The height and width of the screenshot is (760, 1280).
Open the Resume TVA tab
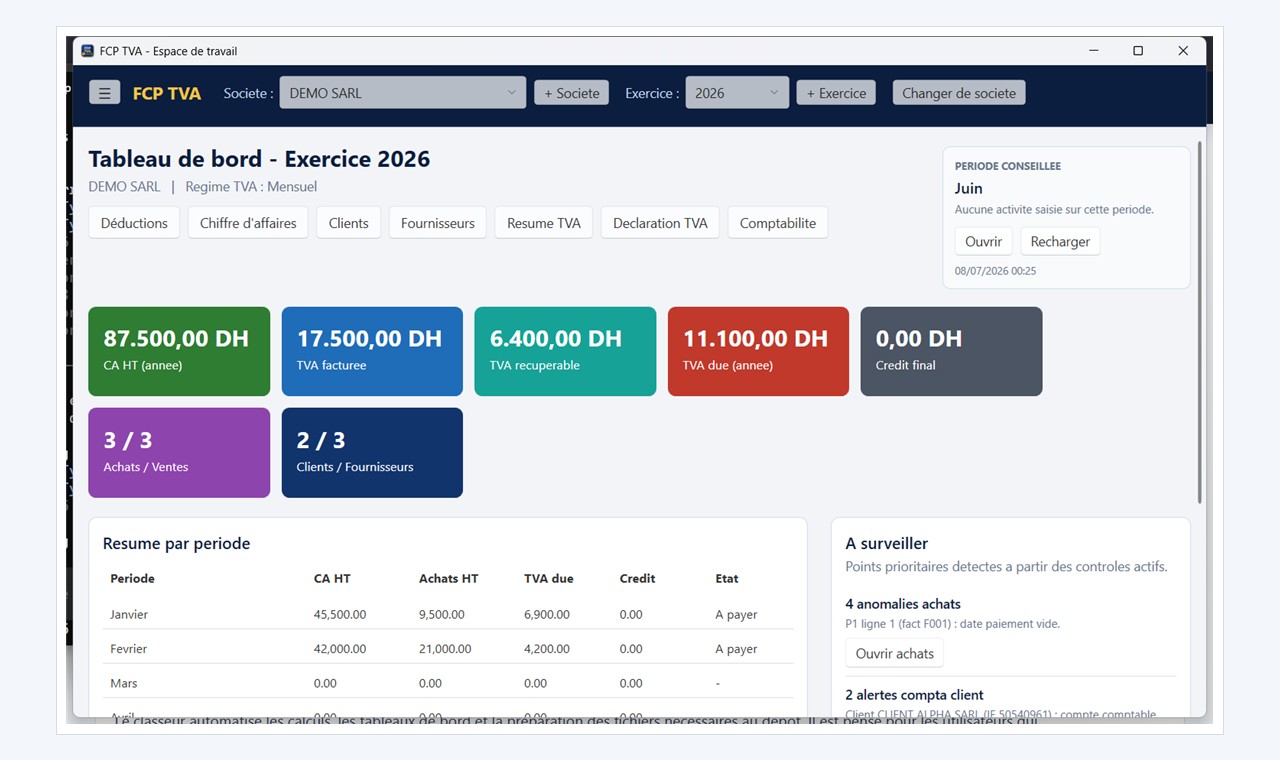[x=544, y=223]
